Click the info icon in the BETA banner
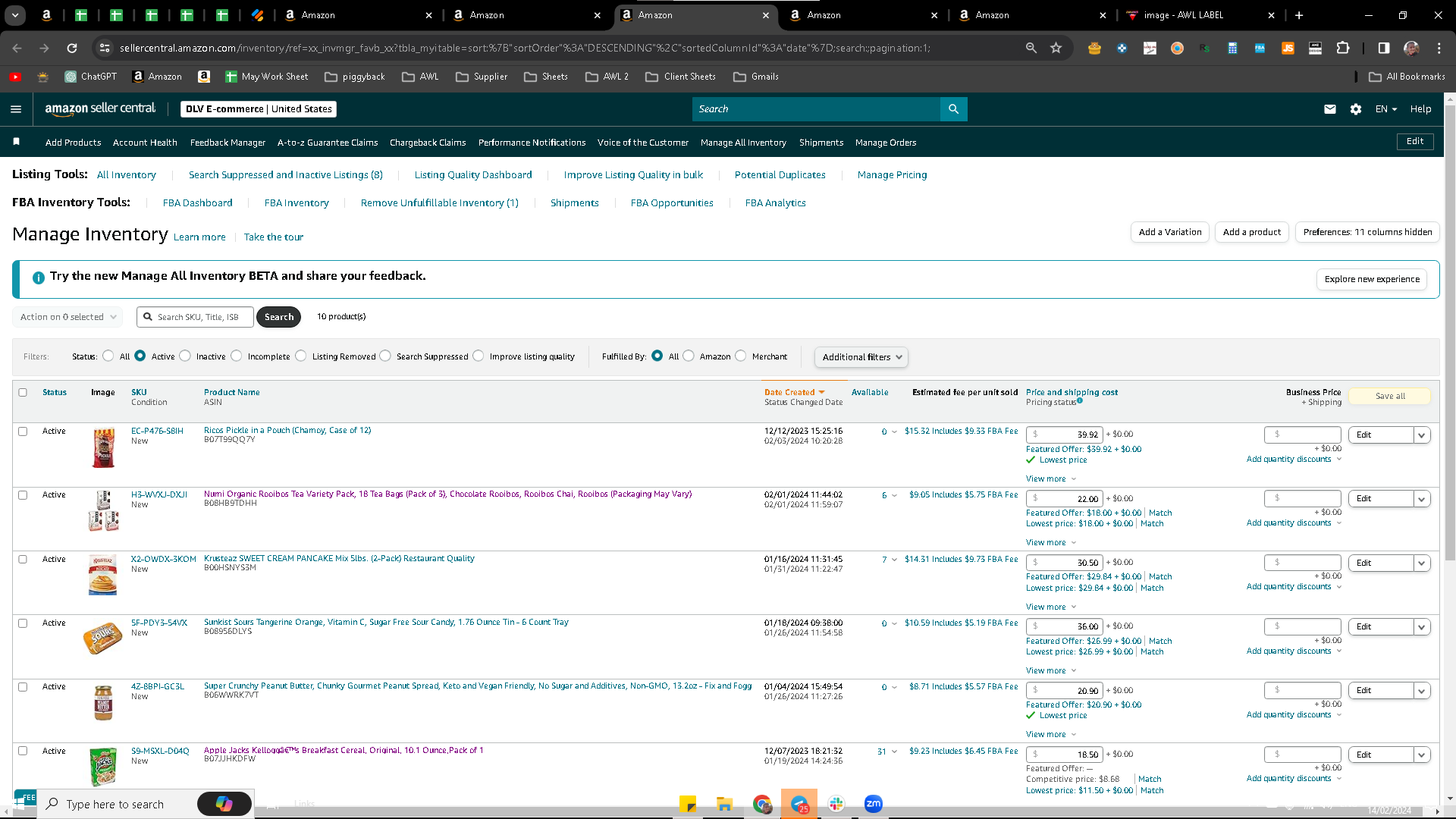The image size is (1456, 819). tap(39, 278)
